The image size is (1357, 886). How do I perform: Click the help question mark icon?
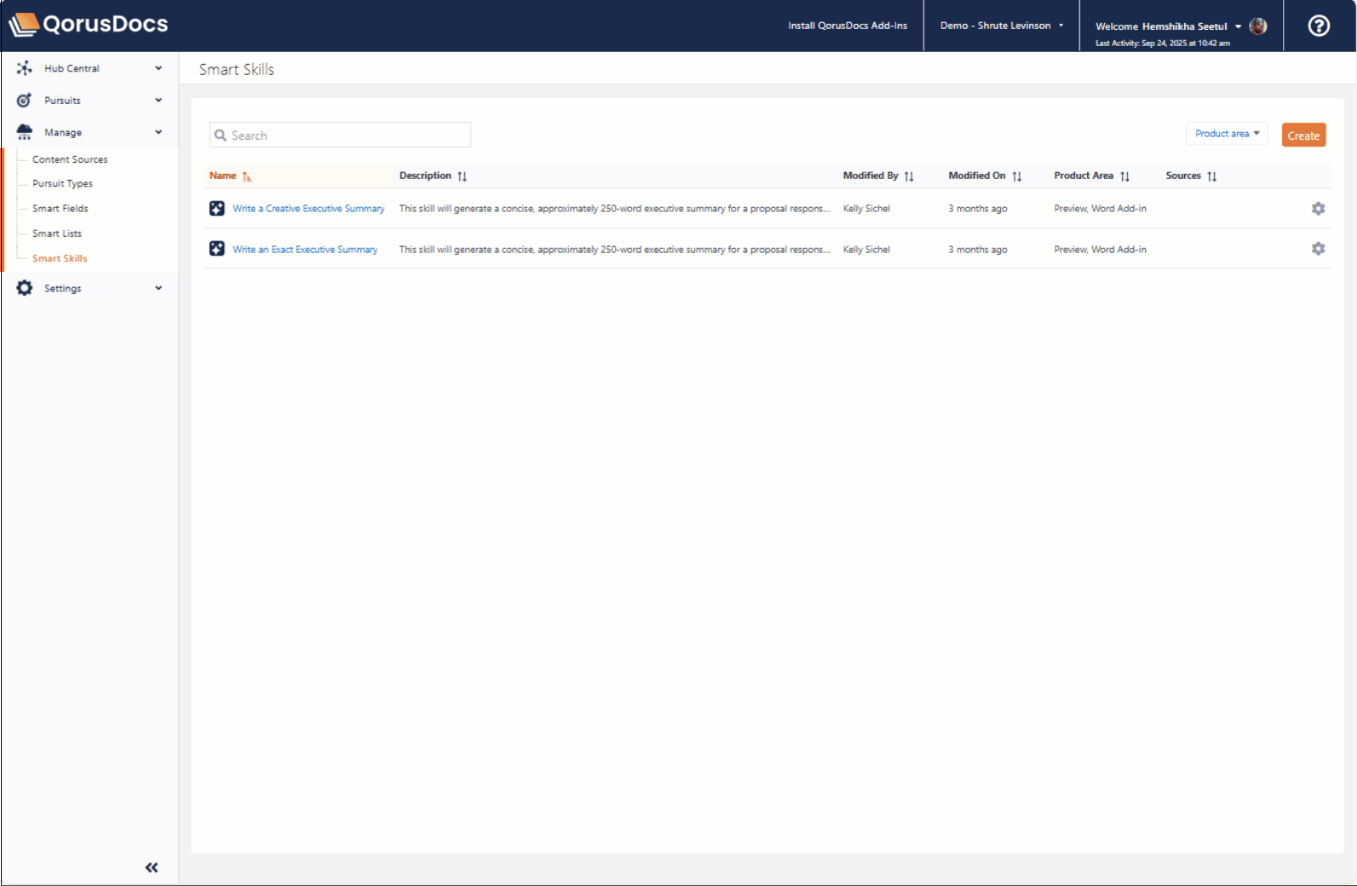tap(1318, 27)
